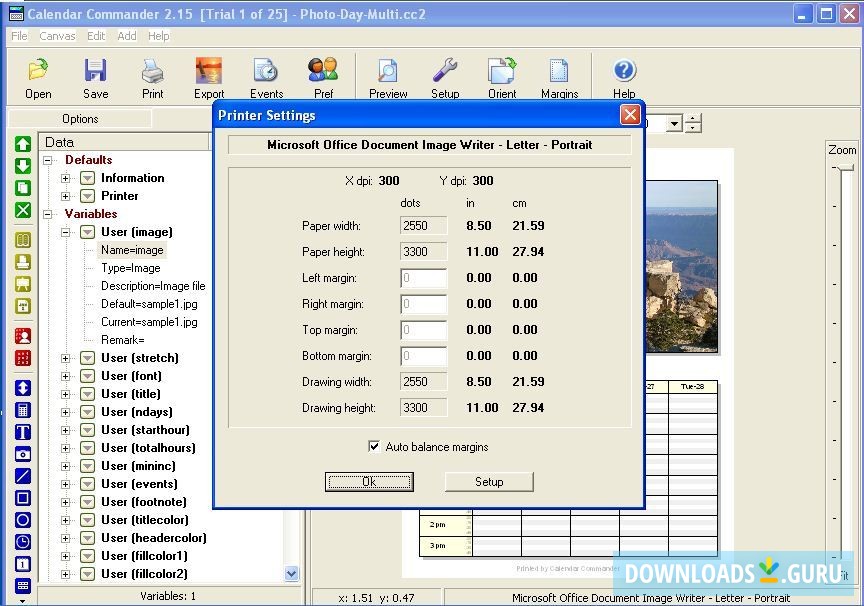Click the olive printer sidebar icon
The height and width of the screenshot is (606, 864).
pos(23,262)
